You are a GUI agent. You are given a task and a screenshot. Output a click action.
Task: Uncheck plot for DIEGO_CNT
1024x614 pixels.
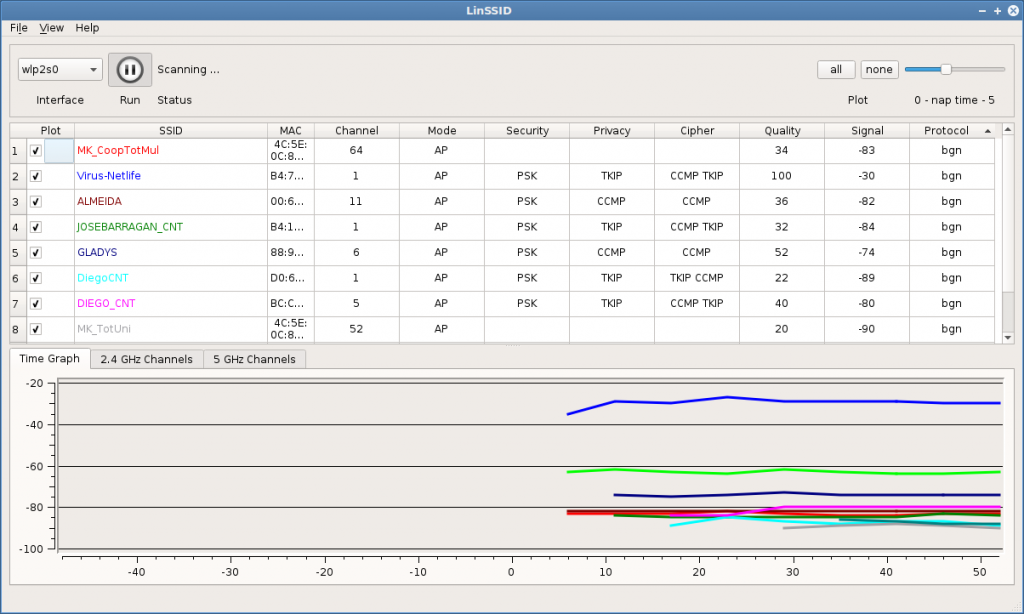click(36, 304)
